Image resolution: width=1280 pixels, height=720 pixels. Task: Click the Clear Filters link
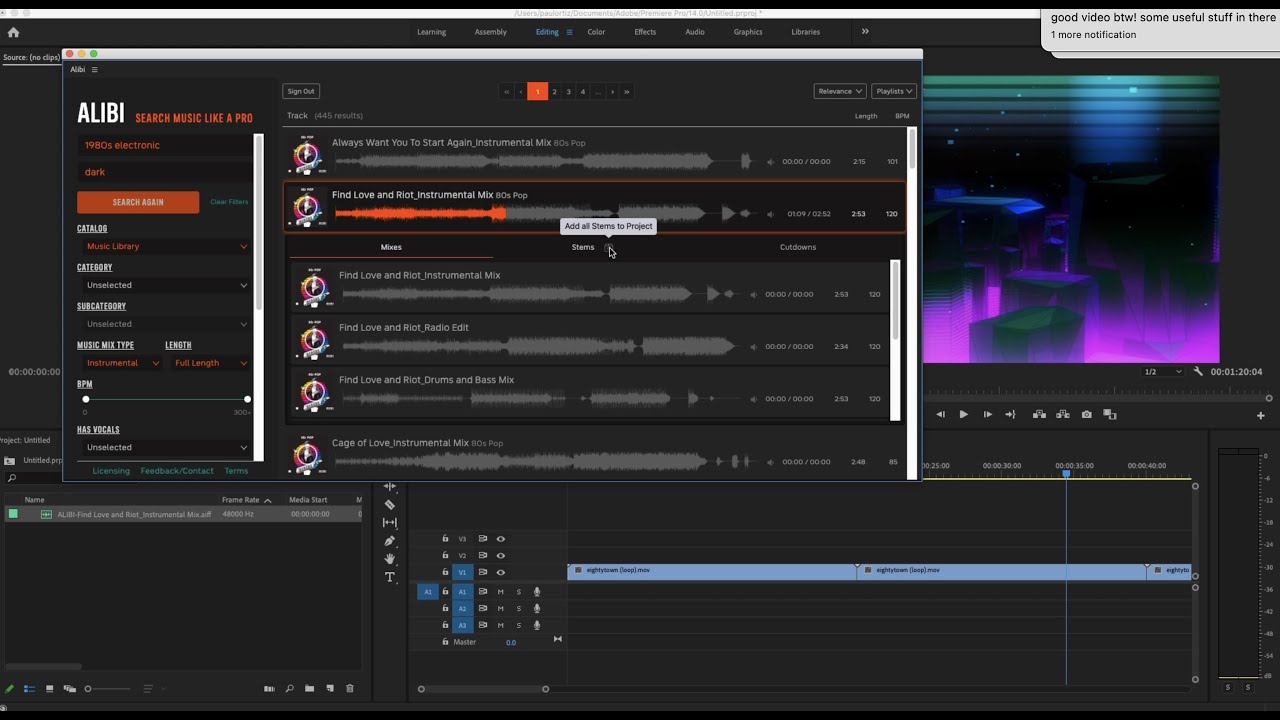click(x=229, y=202)
